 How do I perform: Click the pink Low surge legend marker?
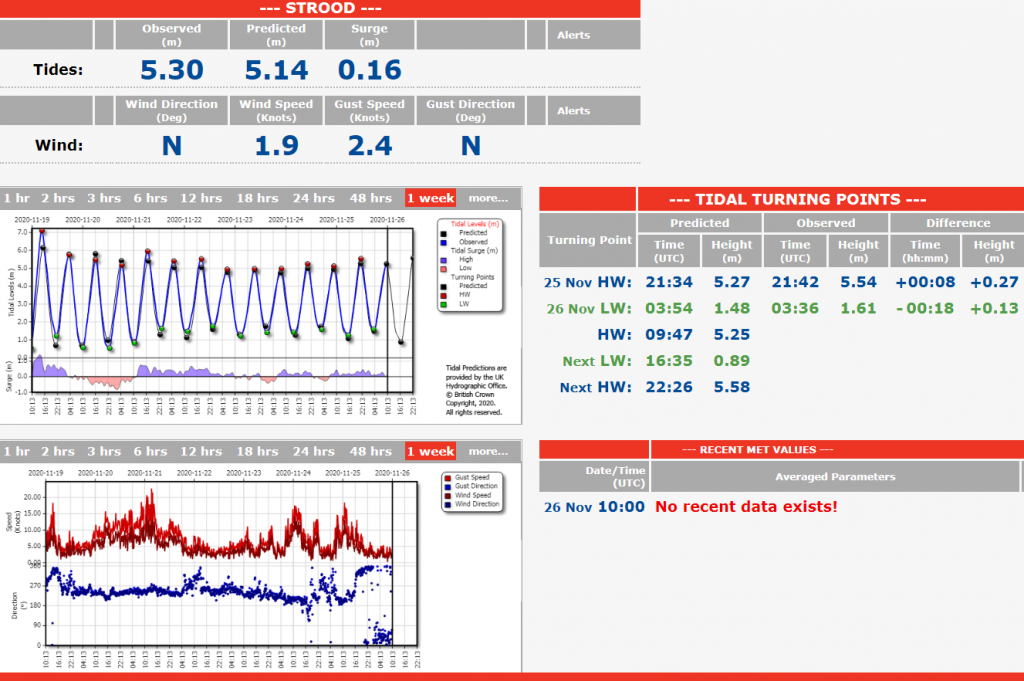click(441, 268)
